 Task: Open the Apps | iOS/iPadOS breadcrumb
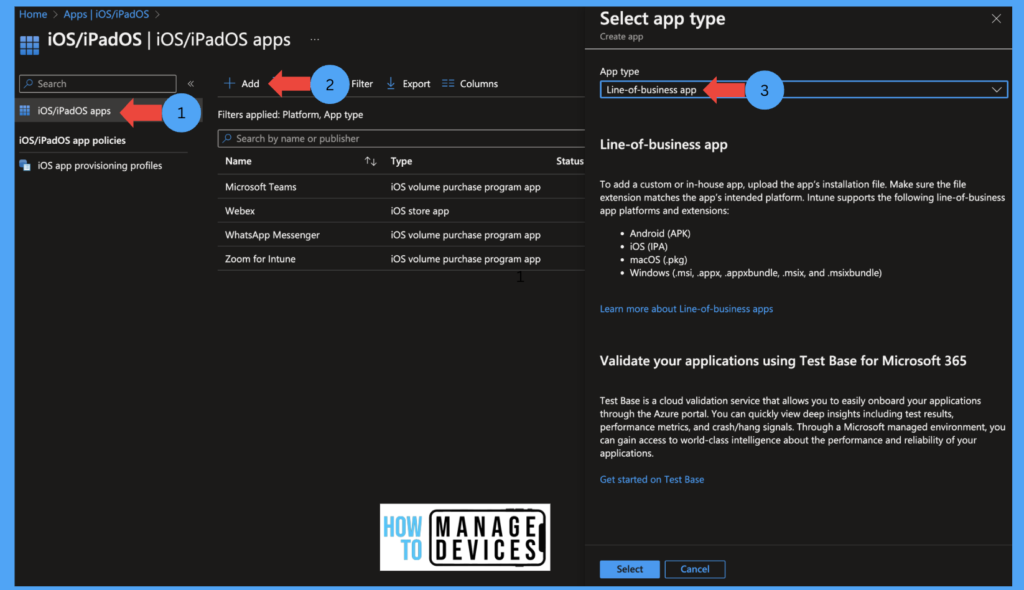point(106,14)
